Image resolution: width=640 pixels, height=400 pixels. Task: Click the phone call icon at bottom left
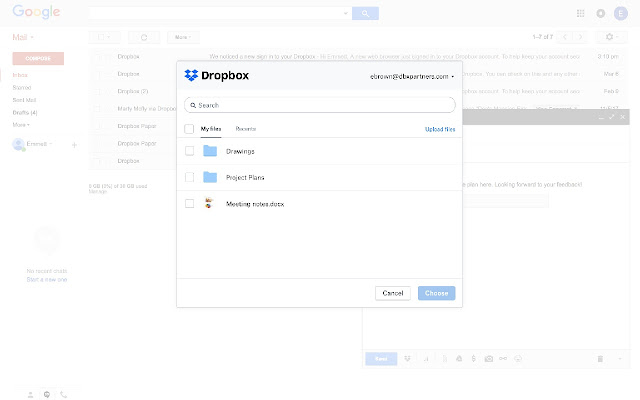tap(63, 395)
